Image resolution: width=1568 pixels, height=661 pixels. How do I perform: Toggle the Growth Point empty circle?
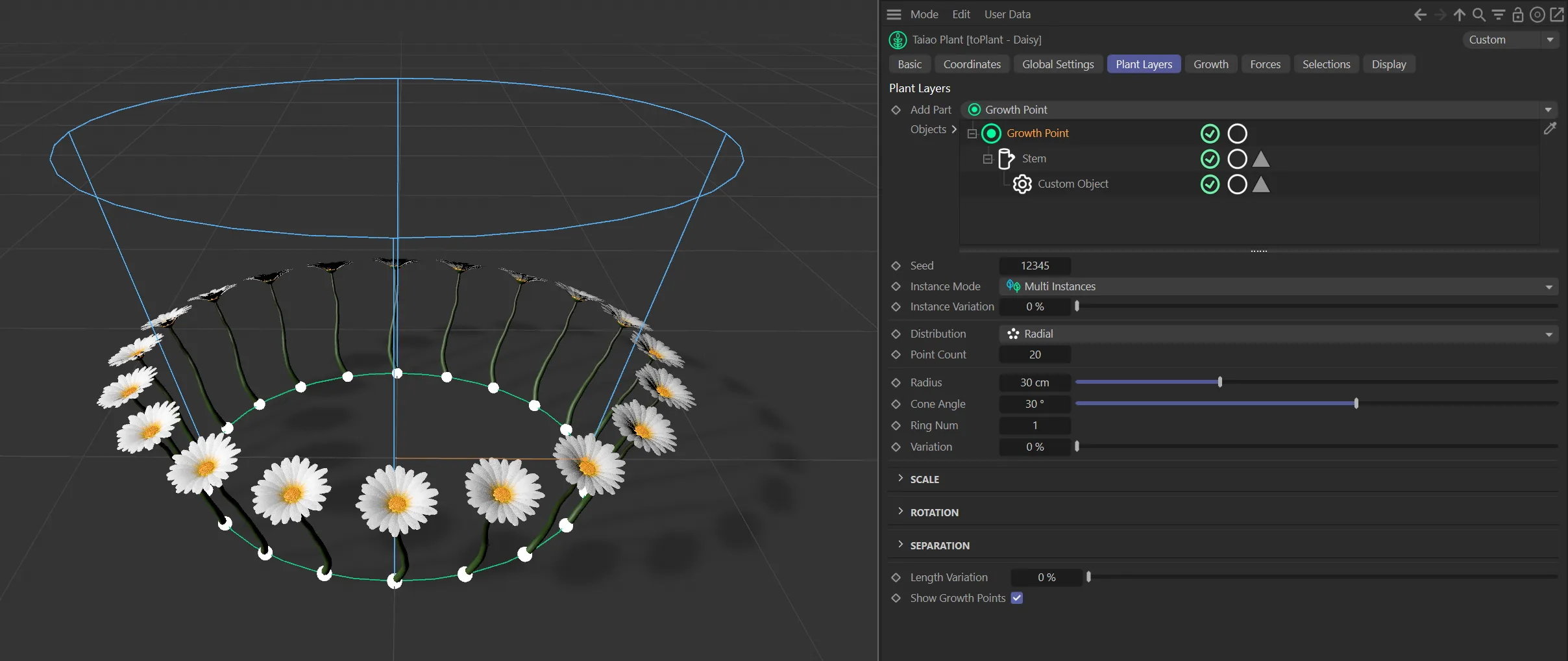[x=1237, y=134]
